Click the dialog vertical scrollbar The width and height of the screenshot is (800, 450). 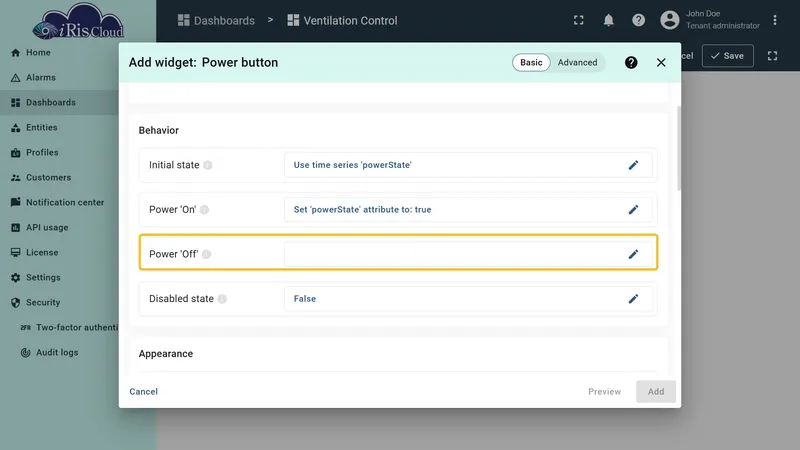coord(679,148)
